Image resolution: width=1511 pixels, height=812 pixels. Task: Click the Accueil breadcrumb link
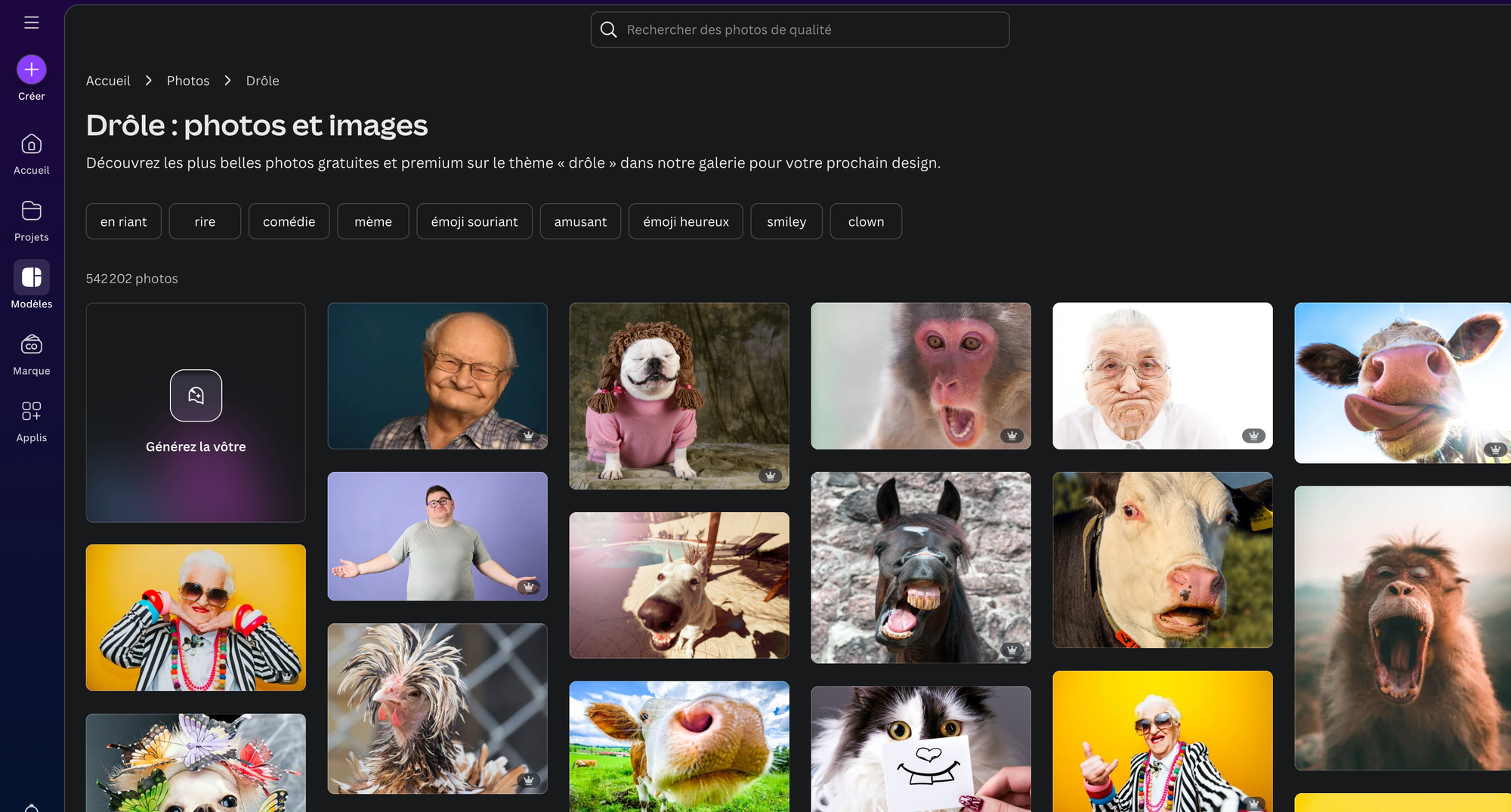click(108, 80)
